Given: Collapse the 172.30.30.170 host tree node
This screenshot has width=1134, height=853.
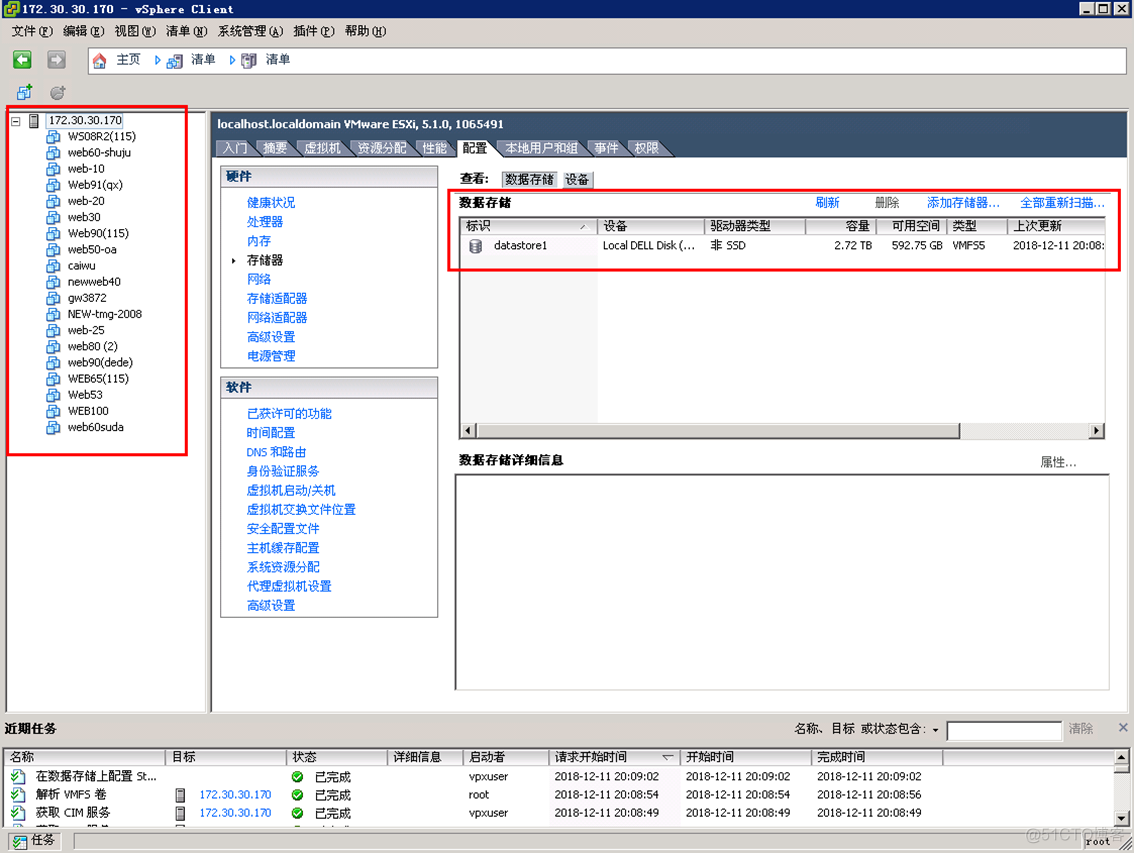Looking at the screenshot, I should [x=15, y=121].
